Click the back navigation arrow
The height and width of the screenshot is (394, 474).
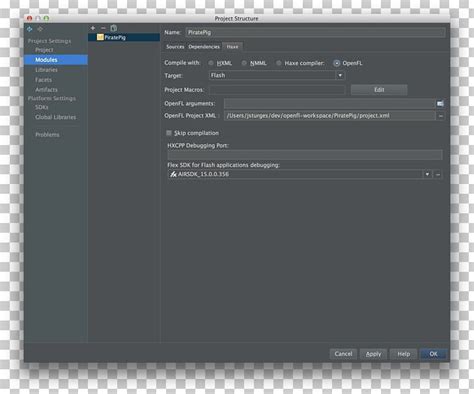click(30, 29)
